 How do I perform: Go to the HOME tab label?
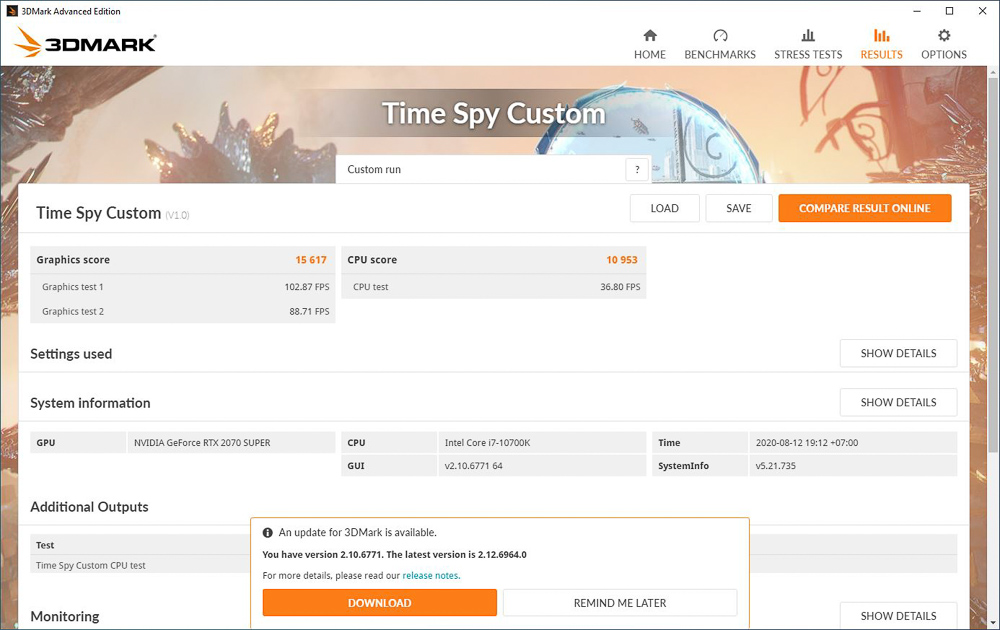(x=650, y=55)
